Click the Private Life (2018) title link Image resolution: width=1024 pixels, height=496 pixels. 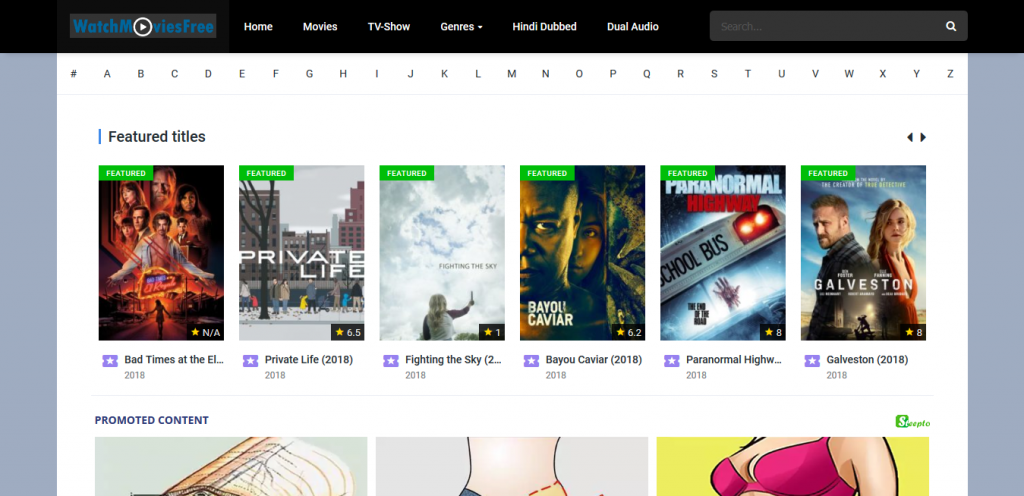(309, 360)
